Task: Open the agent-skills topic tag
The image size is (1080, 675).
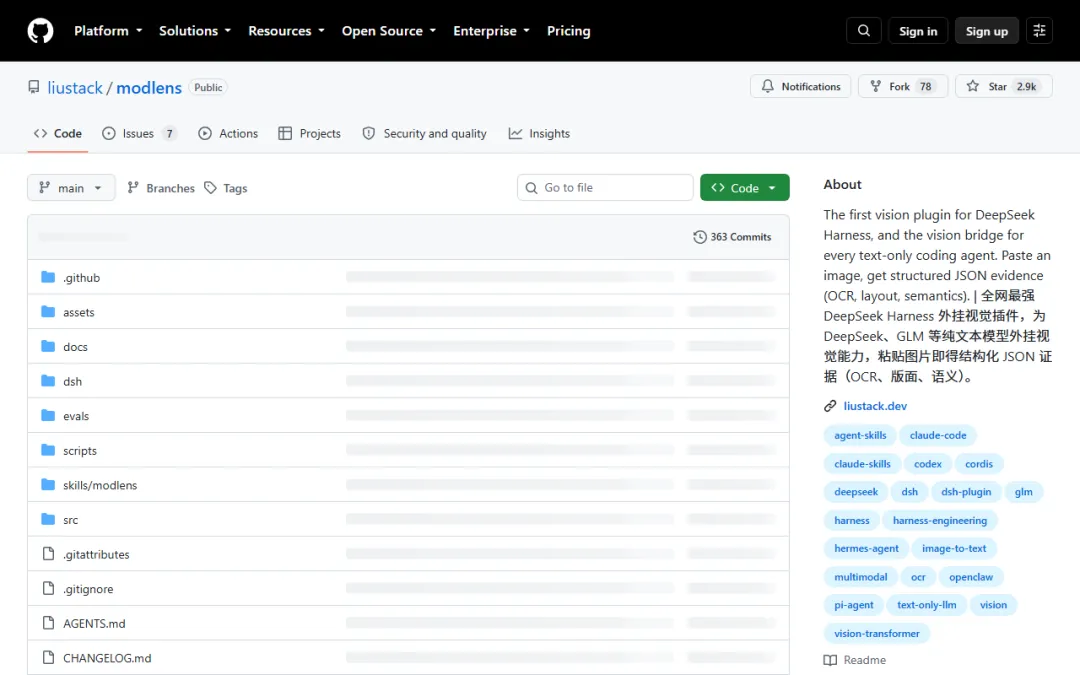Action: coord(860,435)
